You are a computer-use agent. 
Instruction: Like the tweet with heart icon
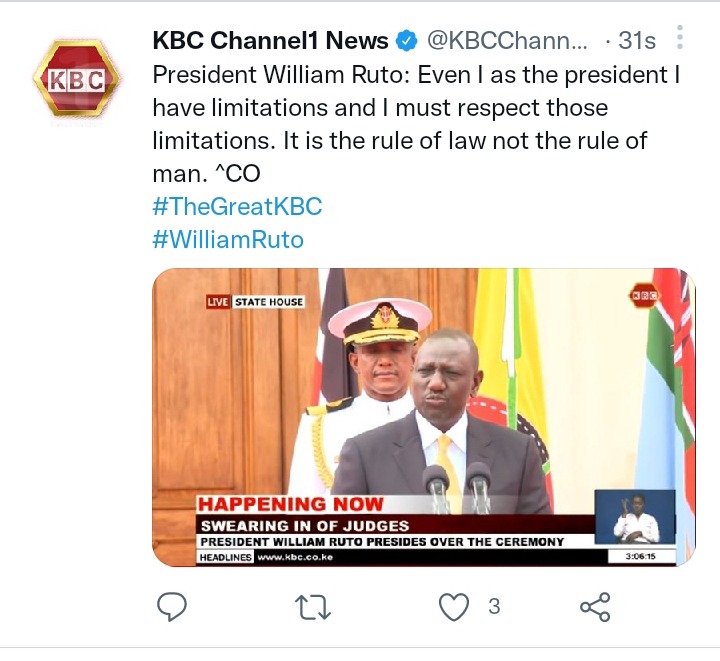[454, 606]
